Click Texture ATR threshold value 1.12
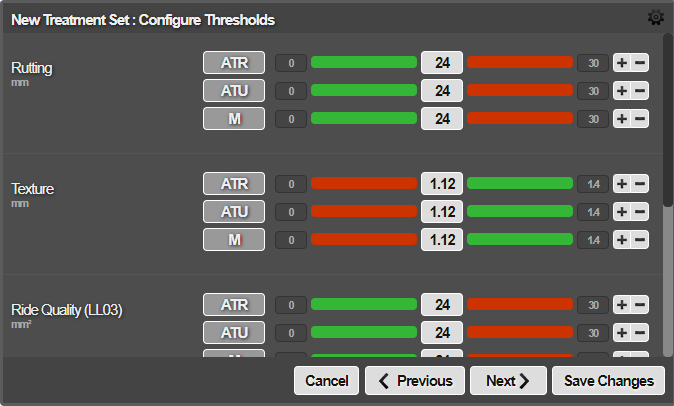 click(442, 184)
